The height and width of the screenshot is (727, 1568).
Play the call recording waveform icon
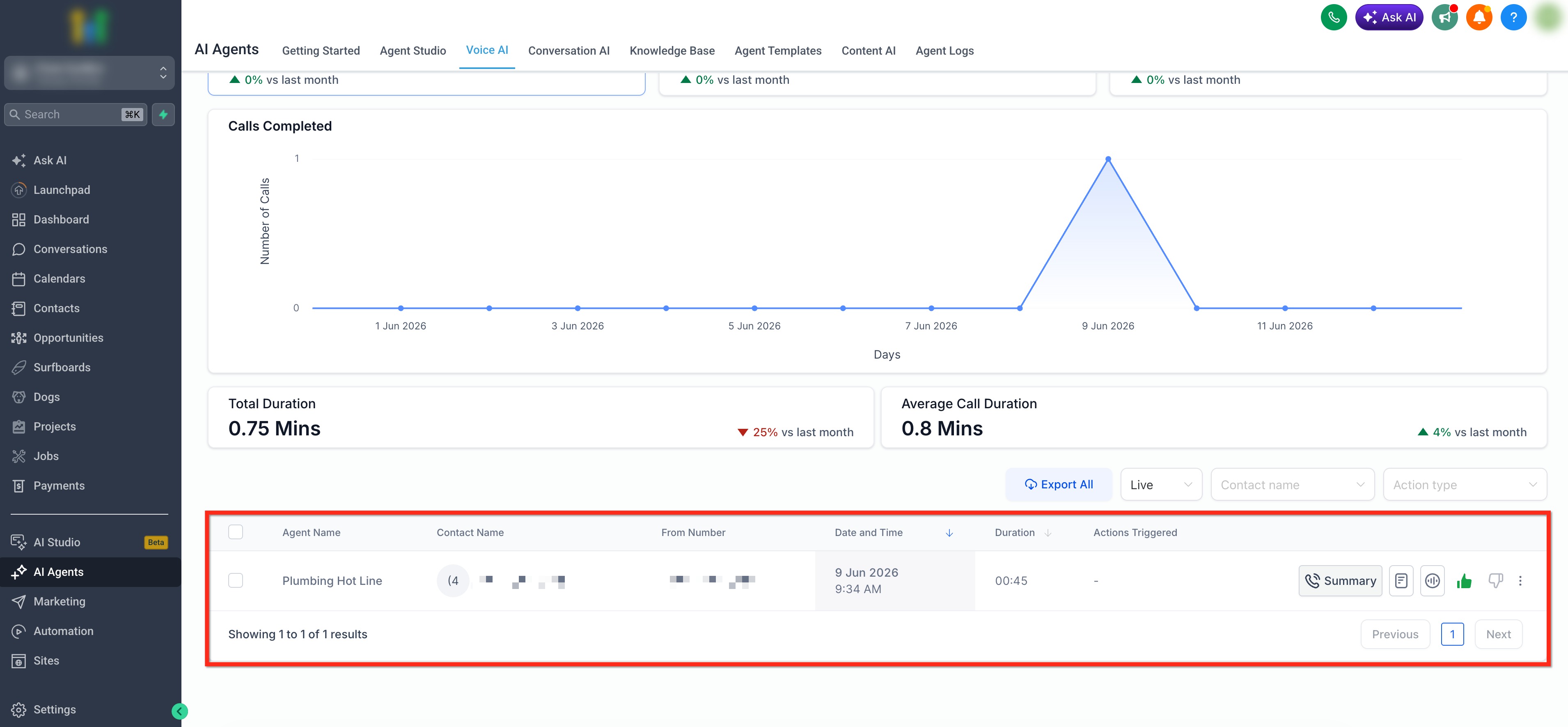1432,581
